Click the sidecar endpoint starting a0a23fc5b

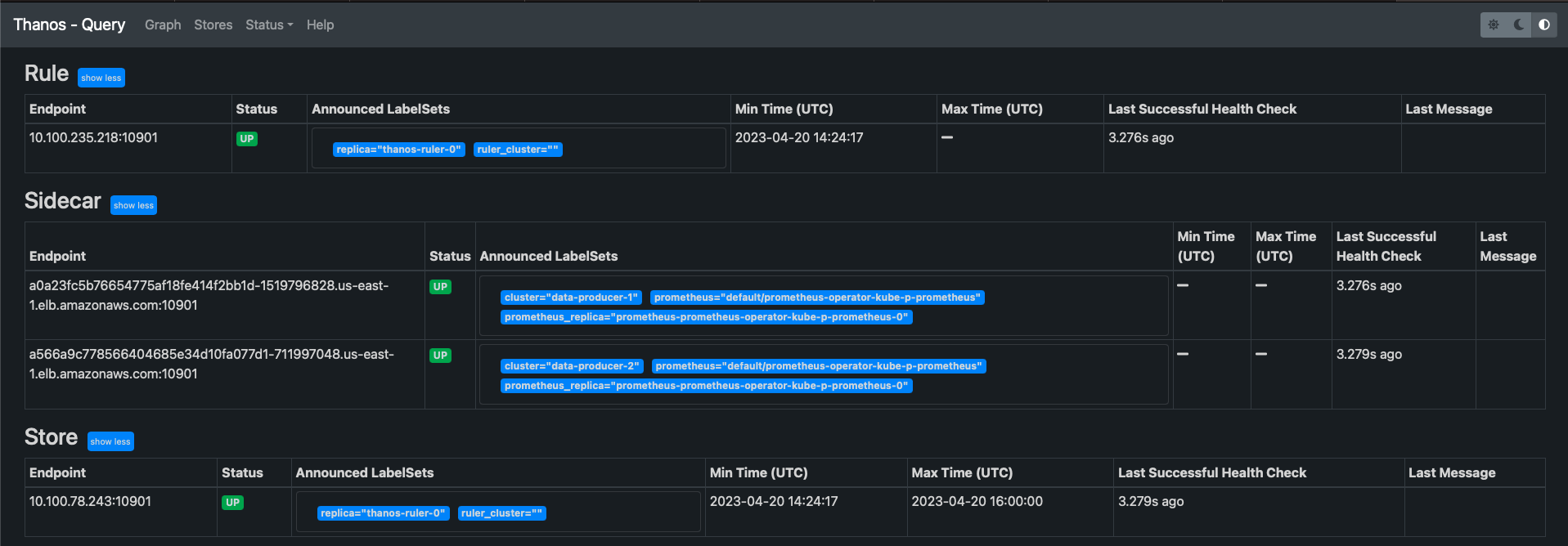(x=209, y=295)
